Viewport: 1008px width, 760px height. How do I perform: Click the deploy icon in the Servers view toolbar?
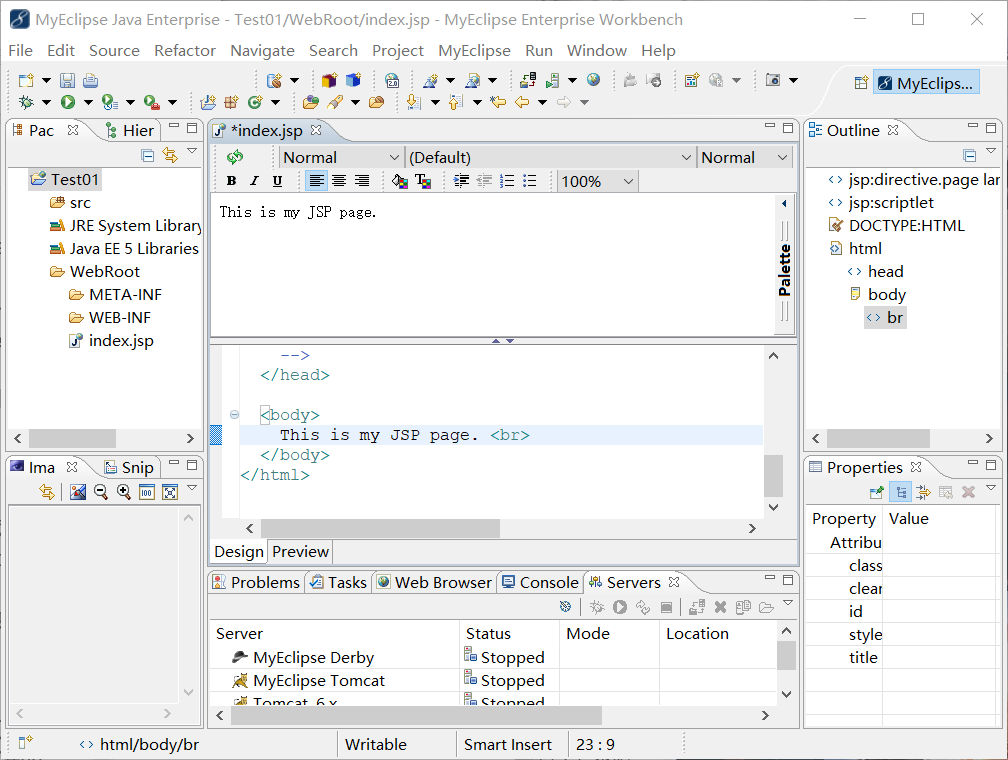696,607
